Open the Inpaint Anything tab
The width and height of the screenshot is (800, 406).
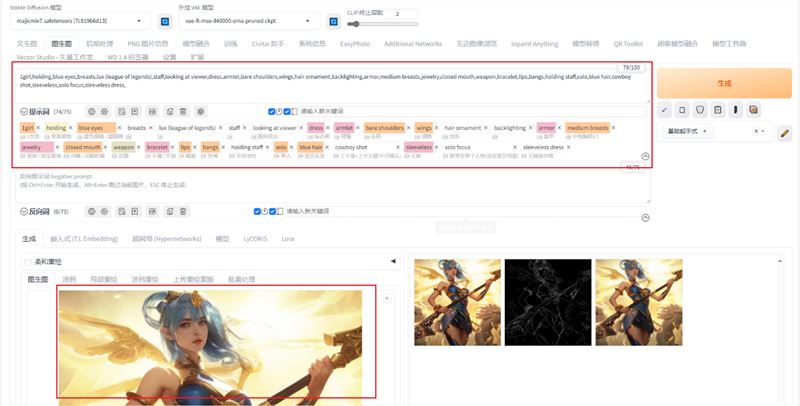point(535,44)
